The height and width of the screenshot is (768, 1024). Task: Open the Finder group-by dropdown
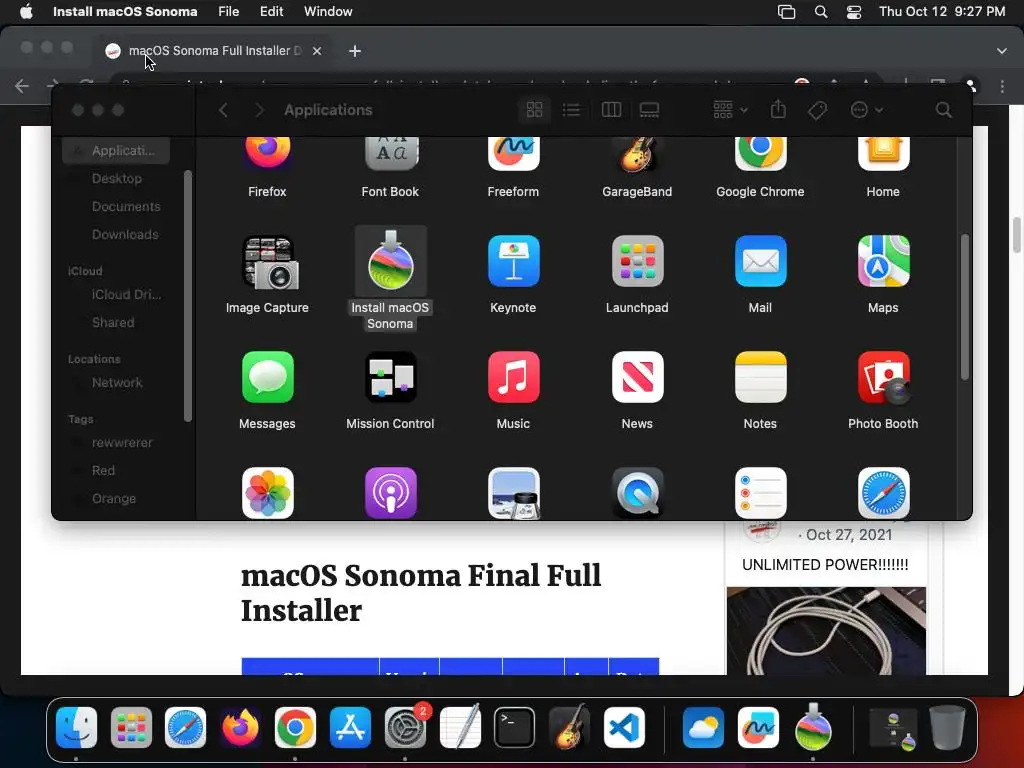[730, 110]
